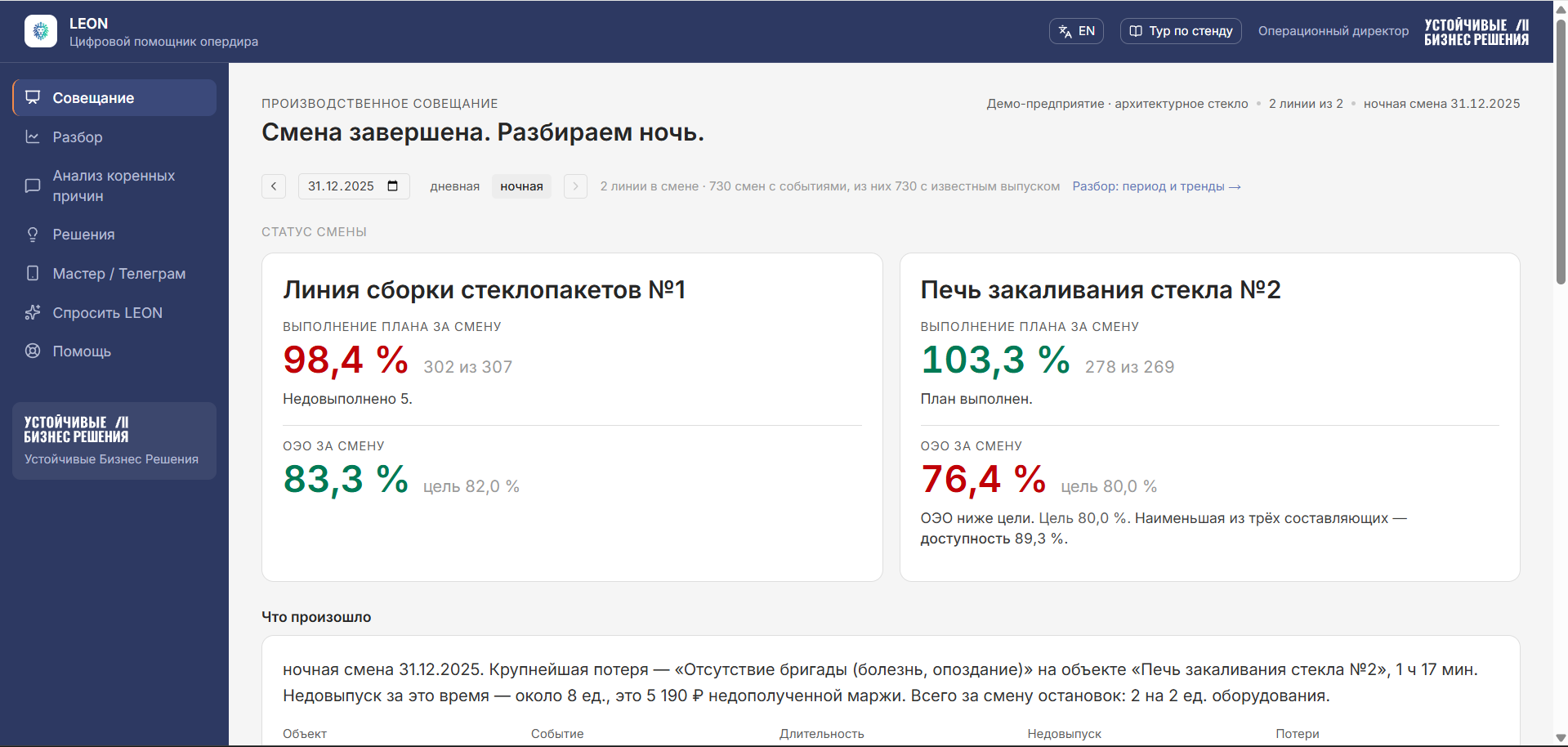
Task: Click the 83,3 % ОЭО value
Action: [x=346, y=479]
